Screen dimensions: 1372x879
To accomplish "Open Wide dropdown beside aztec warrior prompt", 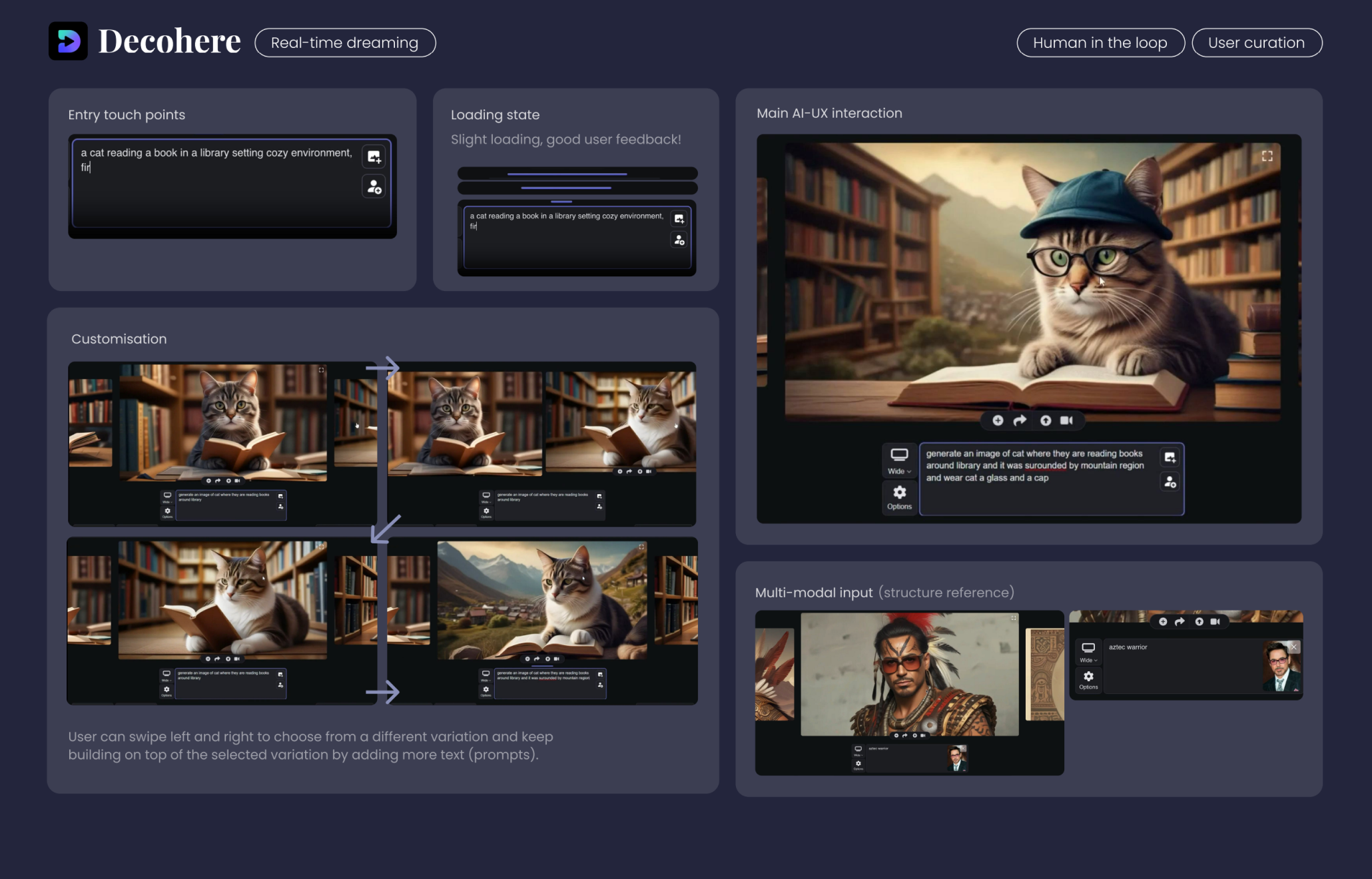I will pyautogui.click(x=1088, y=652).
